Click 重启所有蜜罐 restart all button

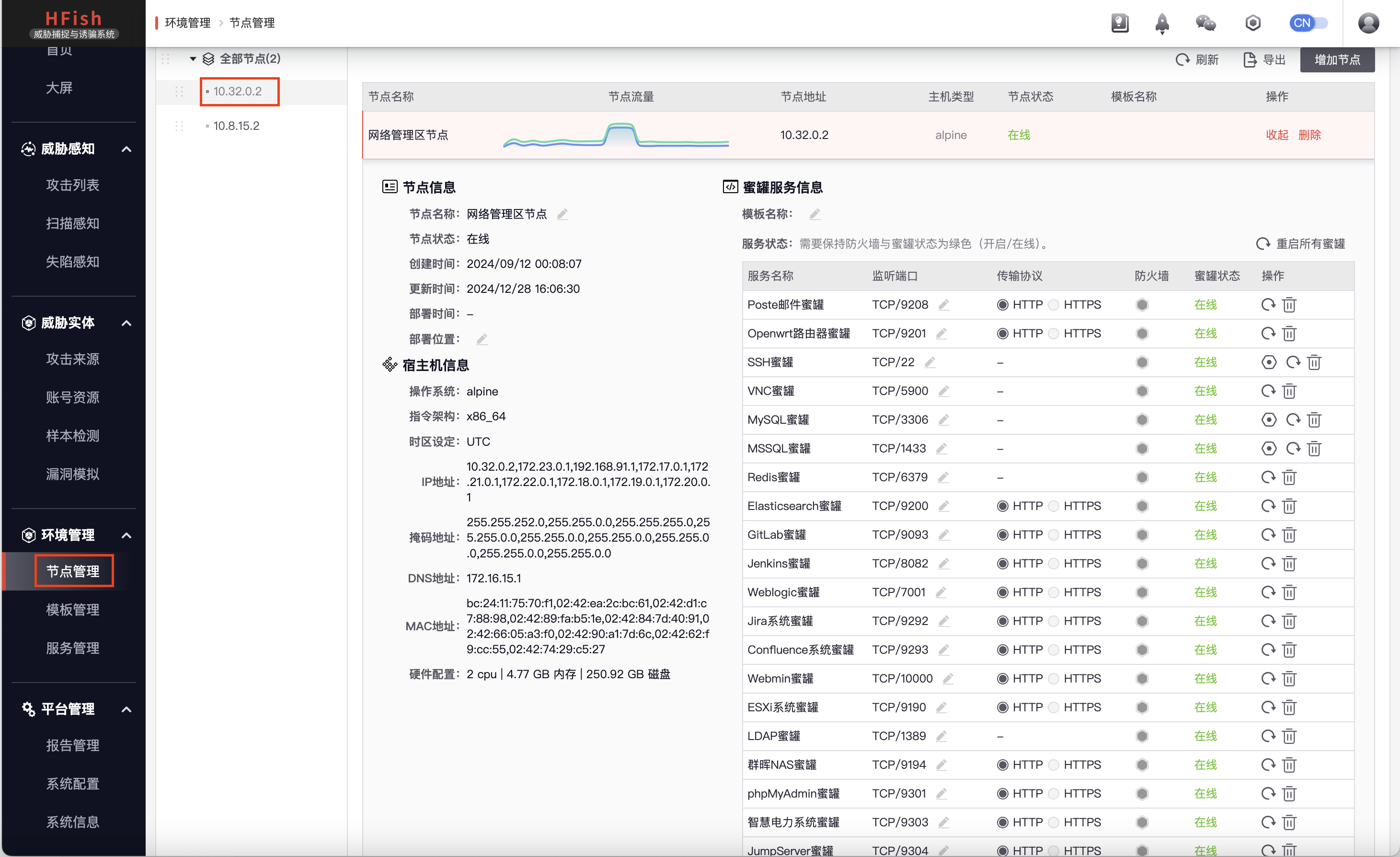[x=1300, y=244]
